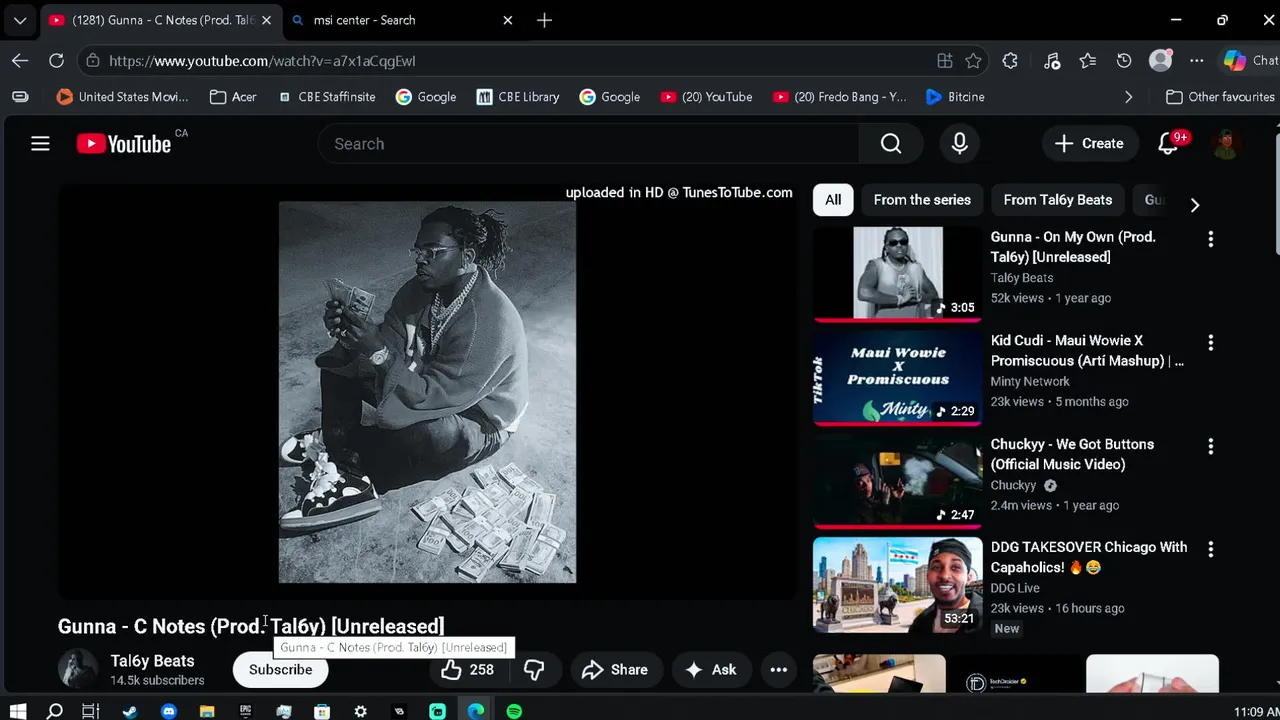Show more filter chips with right arrow
This screenshot has height=720, width=1280.
pos(1194,204)
